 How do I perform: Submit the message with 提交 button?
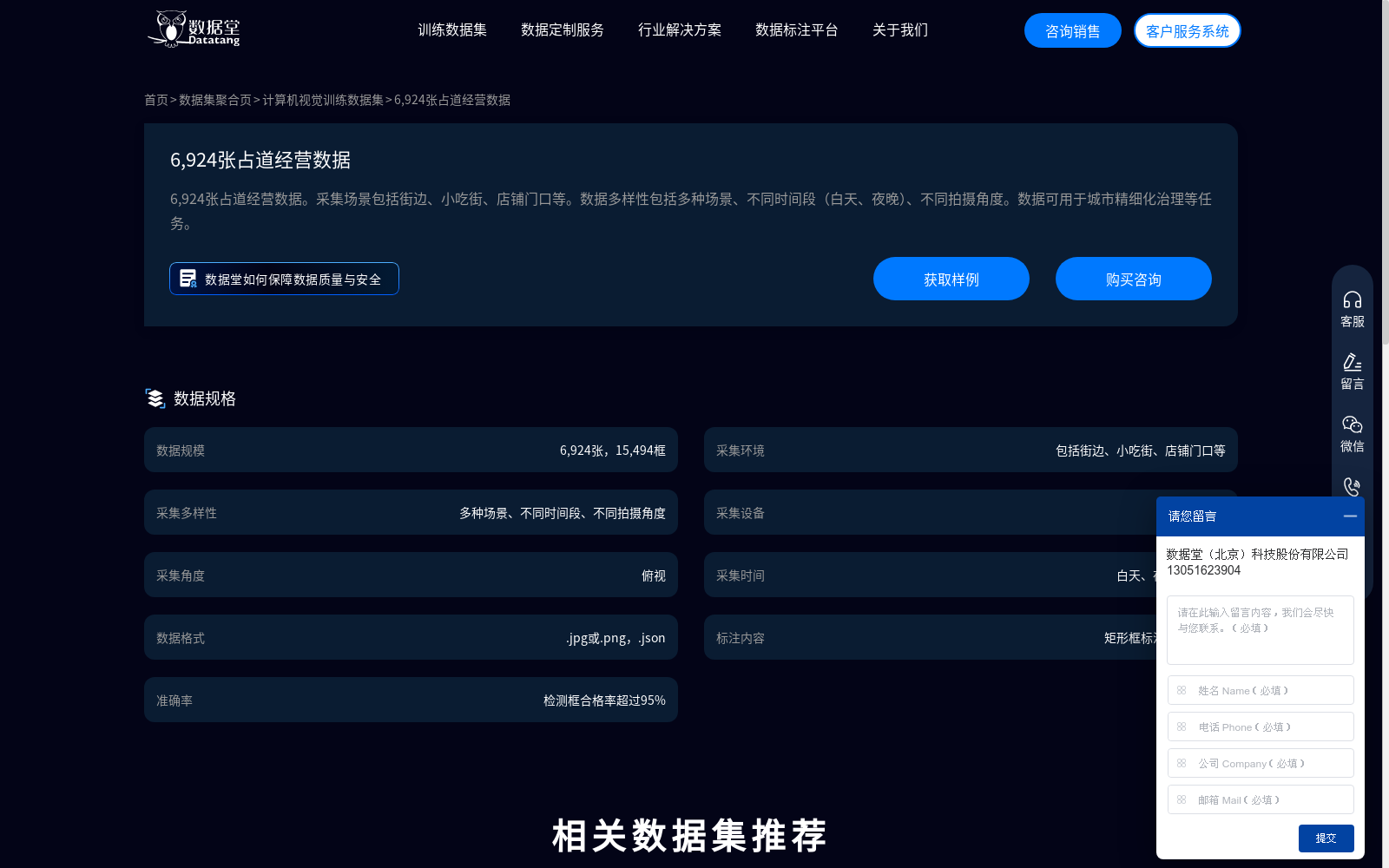click(x=1326, y=838)
